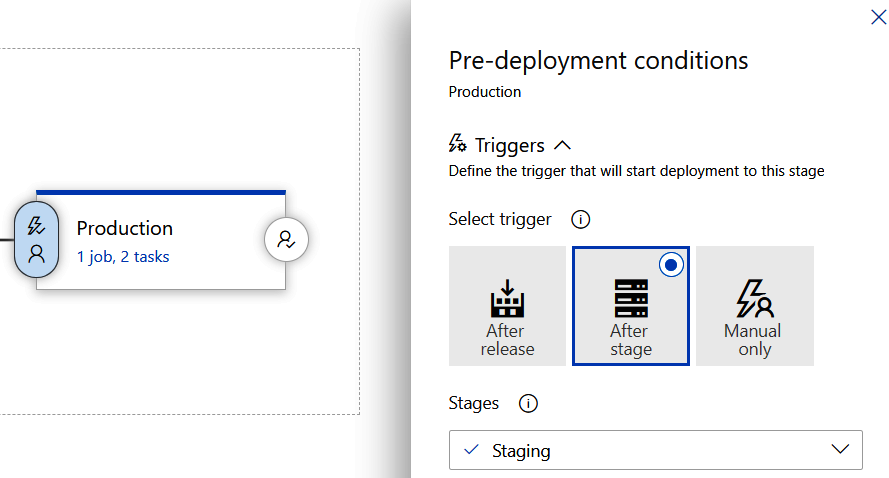Click the Staging value in Stages combo box
The width and height of the screenshot is (889, 478).
(521, 451)
